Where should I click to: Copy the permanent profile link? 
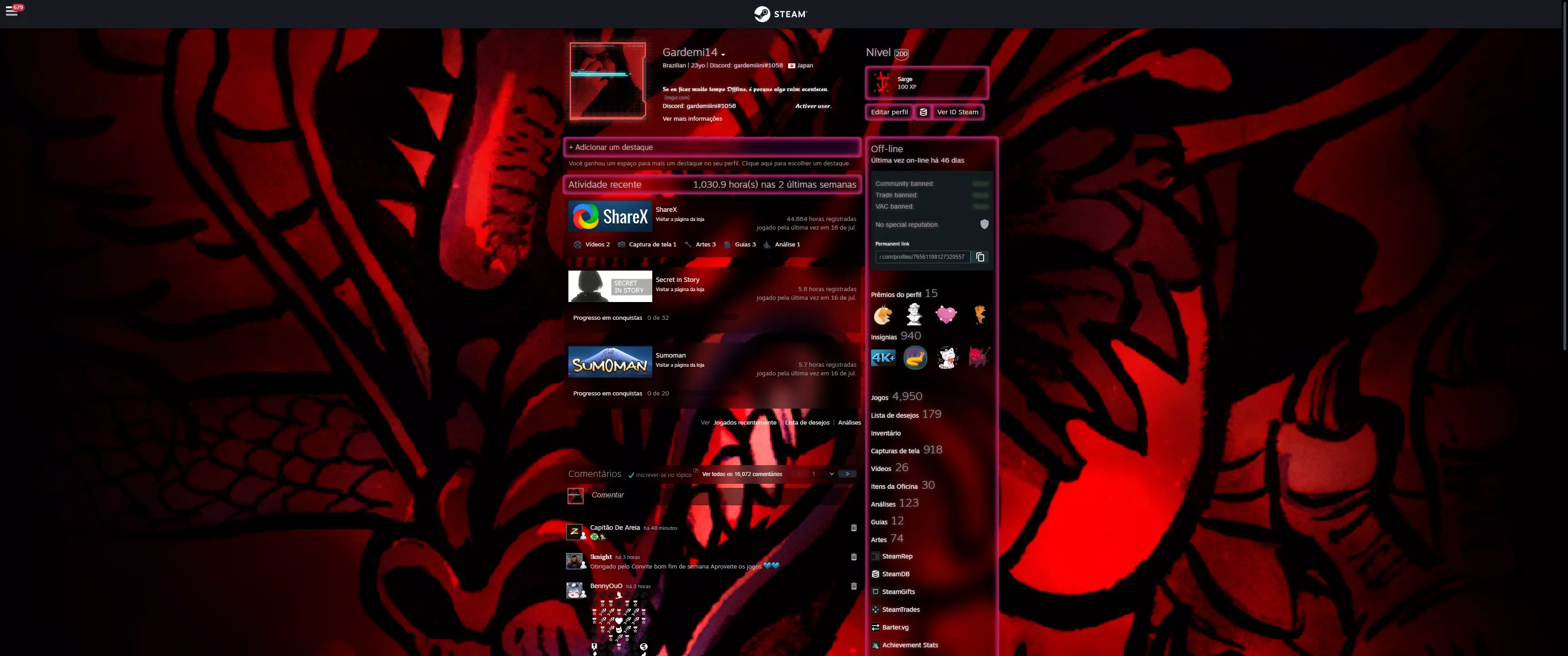pyautogui.click(x=980, y=257)
